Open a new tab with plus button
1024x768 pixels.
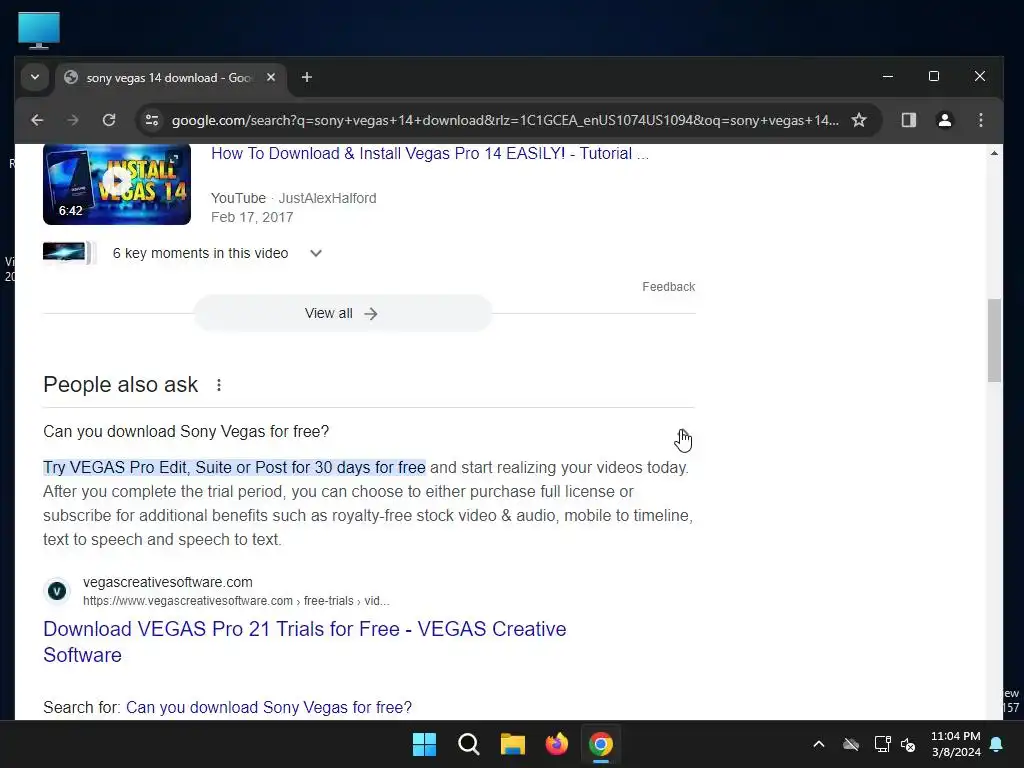[306, 78]
